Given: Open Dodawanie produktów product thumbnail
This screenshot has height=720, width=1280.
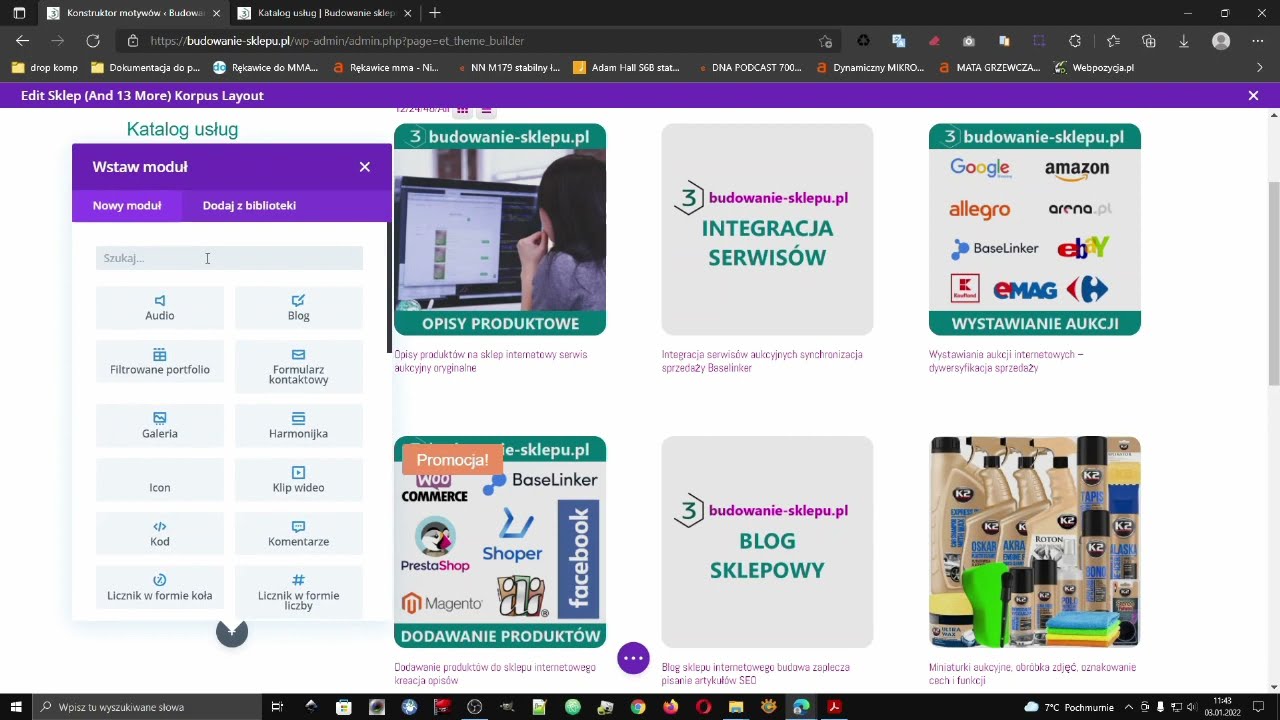Looking at the screenshot, I should click(500, 542).
